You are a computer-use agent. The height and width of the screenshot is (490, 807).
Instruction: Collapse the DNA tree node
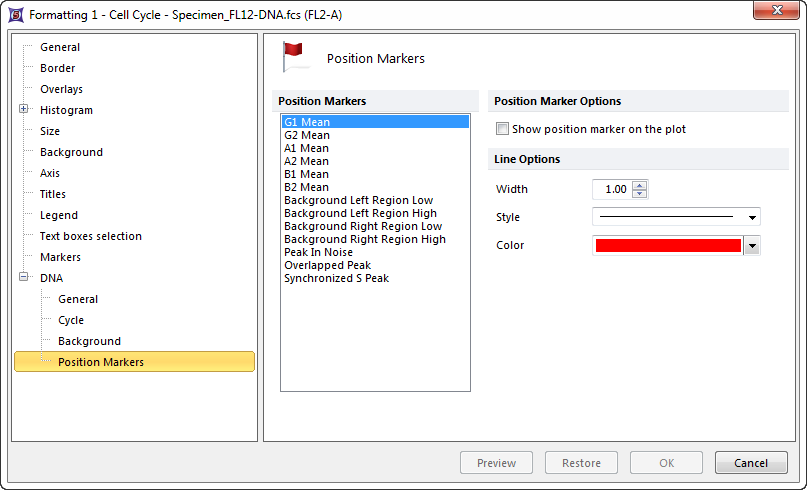point(24,278)
